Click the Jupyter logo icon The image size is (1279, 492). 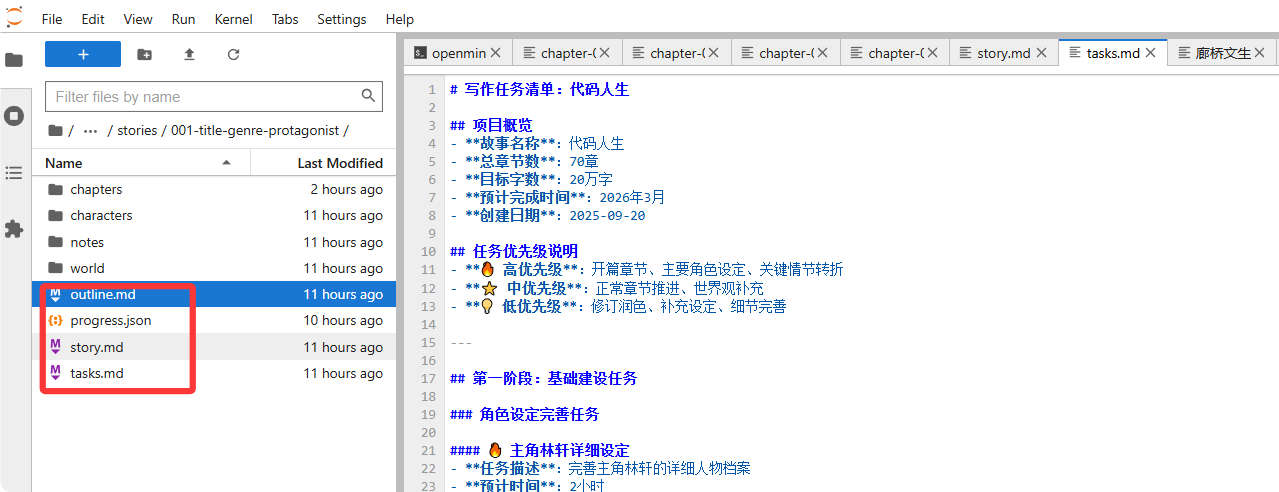[14, 18]
